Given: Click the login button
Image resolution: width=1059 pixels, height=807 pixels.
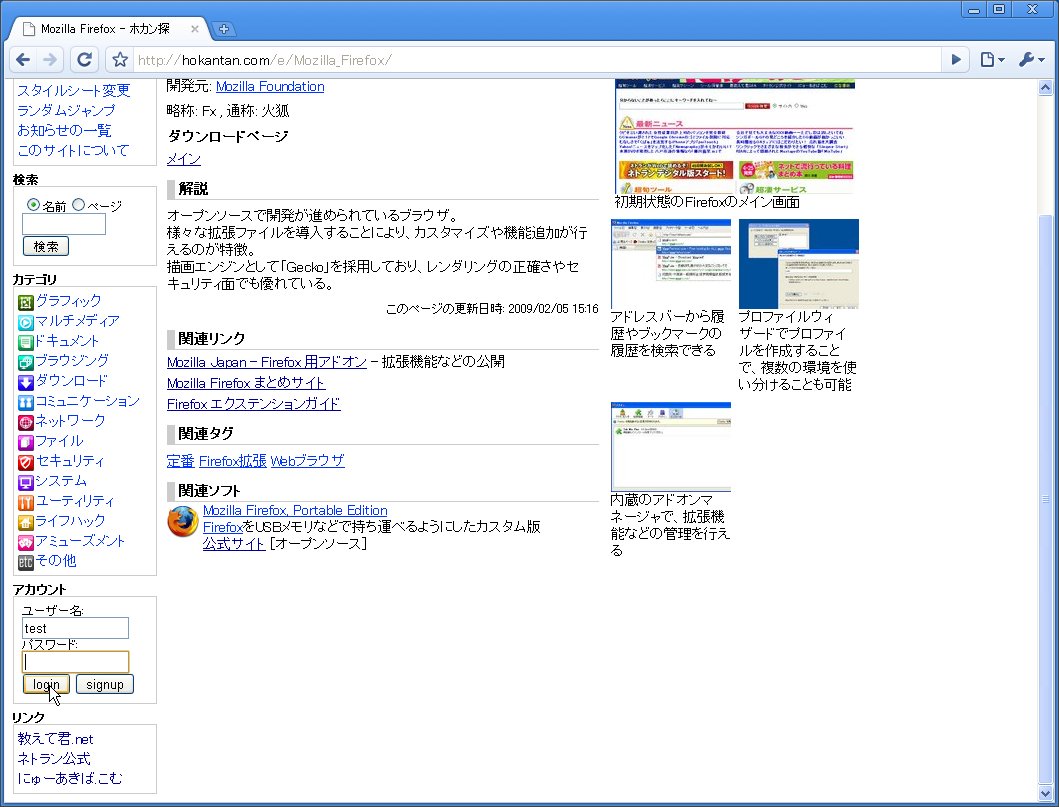Looking at the screenshot, I should point(46,684).
